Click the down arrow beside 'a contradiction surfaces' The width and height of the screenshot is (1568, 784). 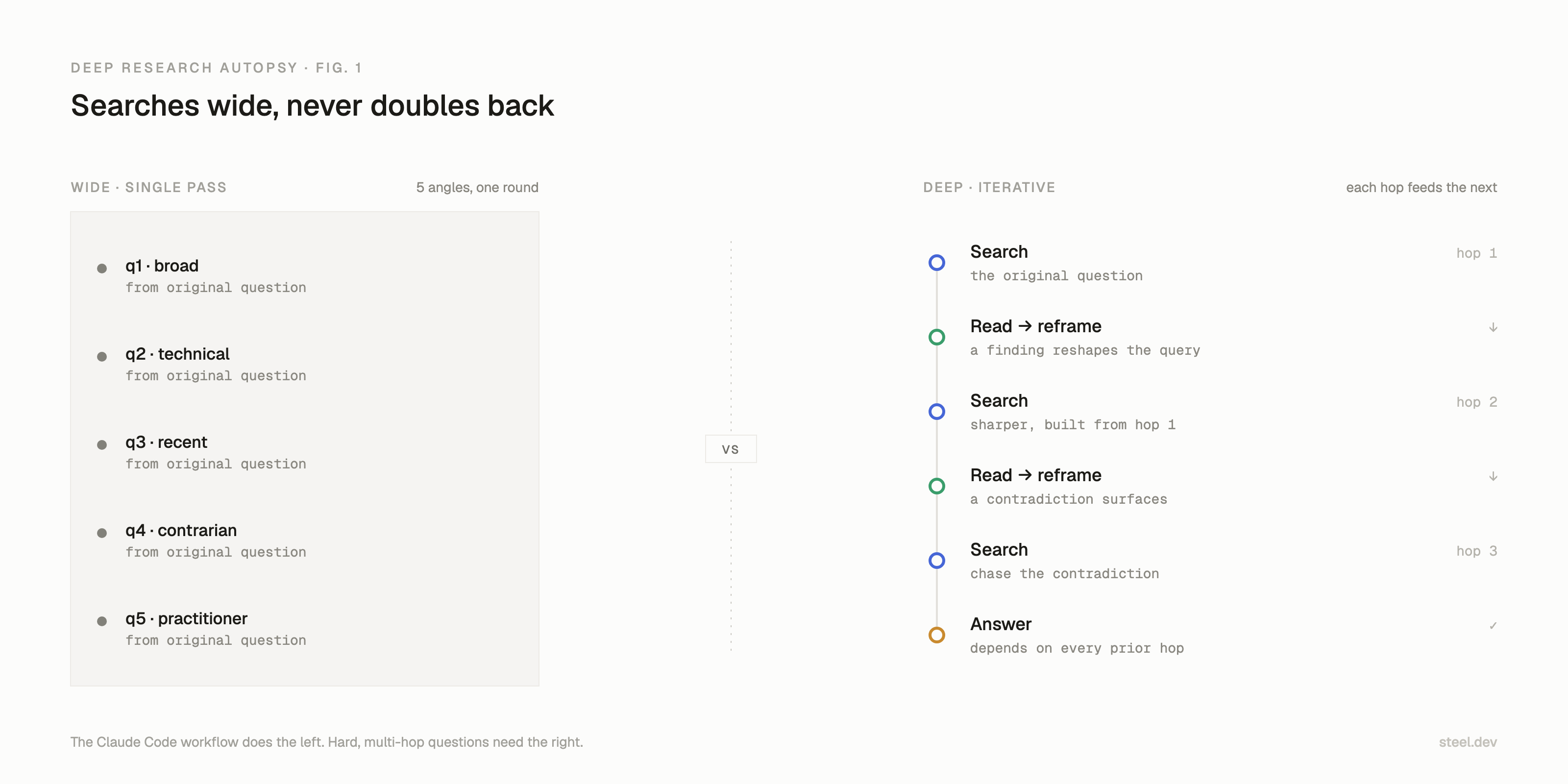pyautogui.click(x=1493, y=476)
